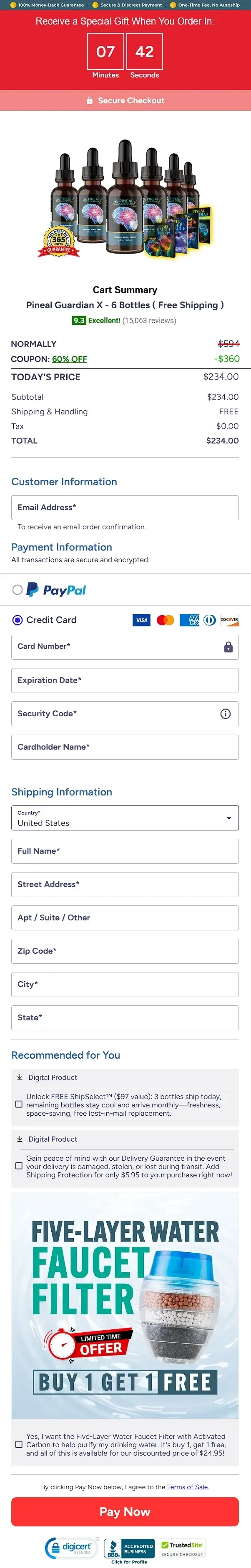Click the 60% OFF coupon link
Screen dimensions: 251x1568
70,359
